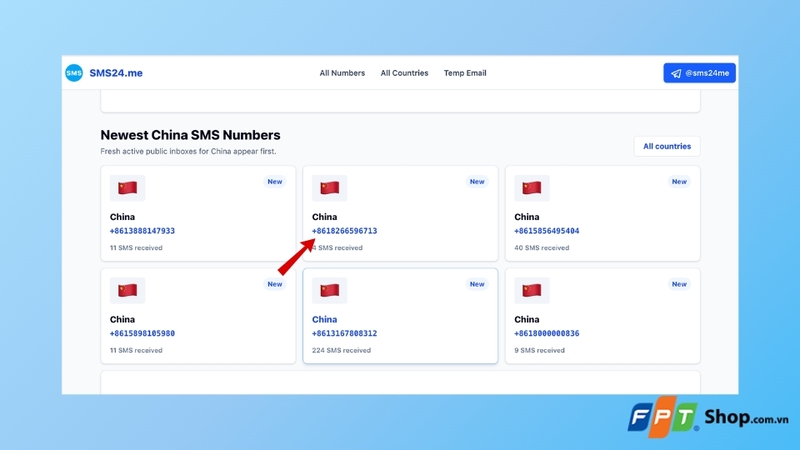800x450 pixels.
Task: Click New badge on +8618266596713 card
Action: click(477, 182)
